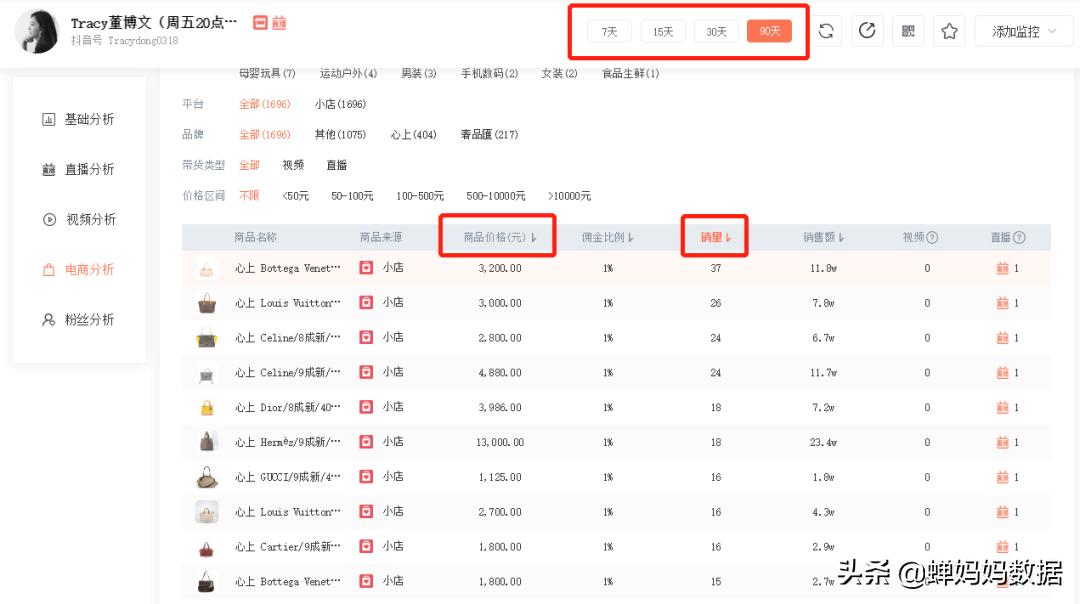The height and width of the screenshot is (604, 1080).
Task: Select price range <50元
Action: (295, 196)
